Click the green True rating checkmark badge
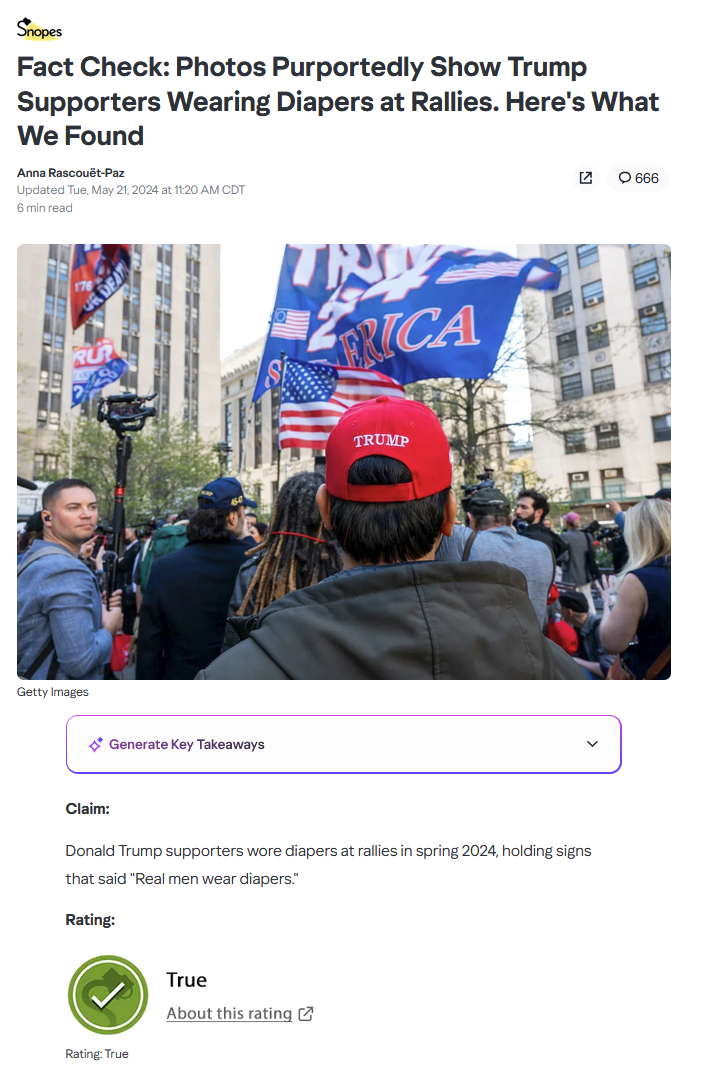The image size is (713, 1077). (x=108, y=995)
